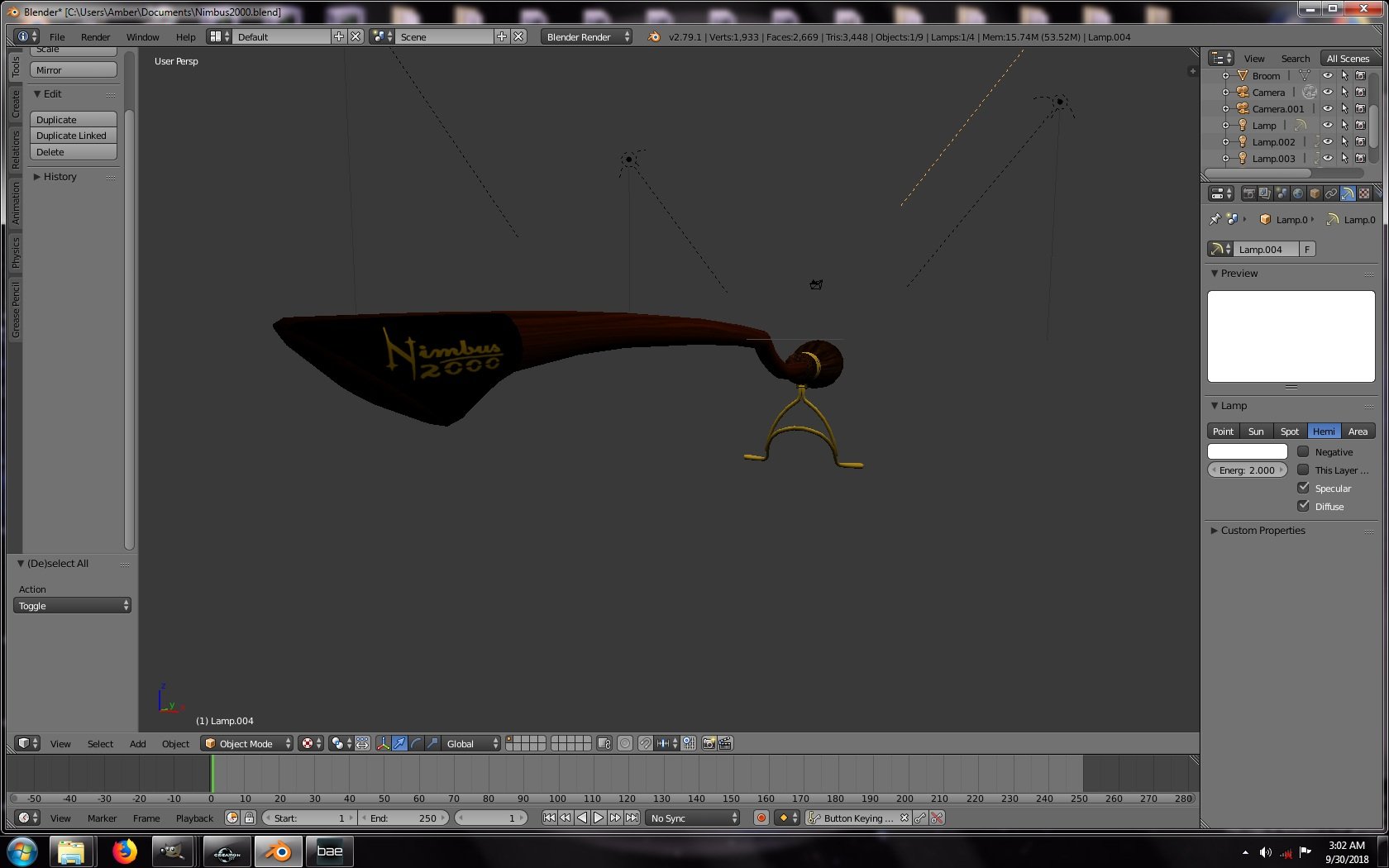
Task: Open the Blender Render engine dropdown
Action: pos(587,36)
